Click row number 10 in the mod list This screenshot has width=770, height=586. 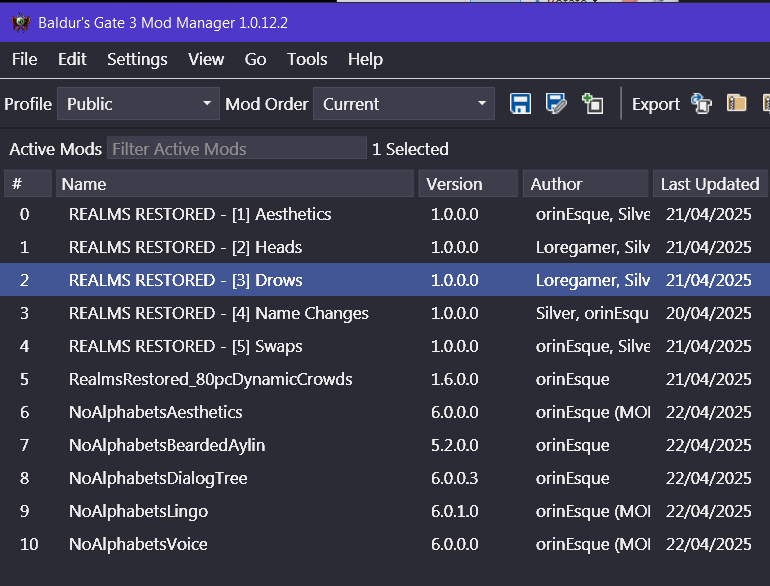click(x=29, y=544)
